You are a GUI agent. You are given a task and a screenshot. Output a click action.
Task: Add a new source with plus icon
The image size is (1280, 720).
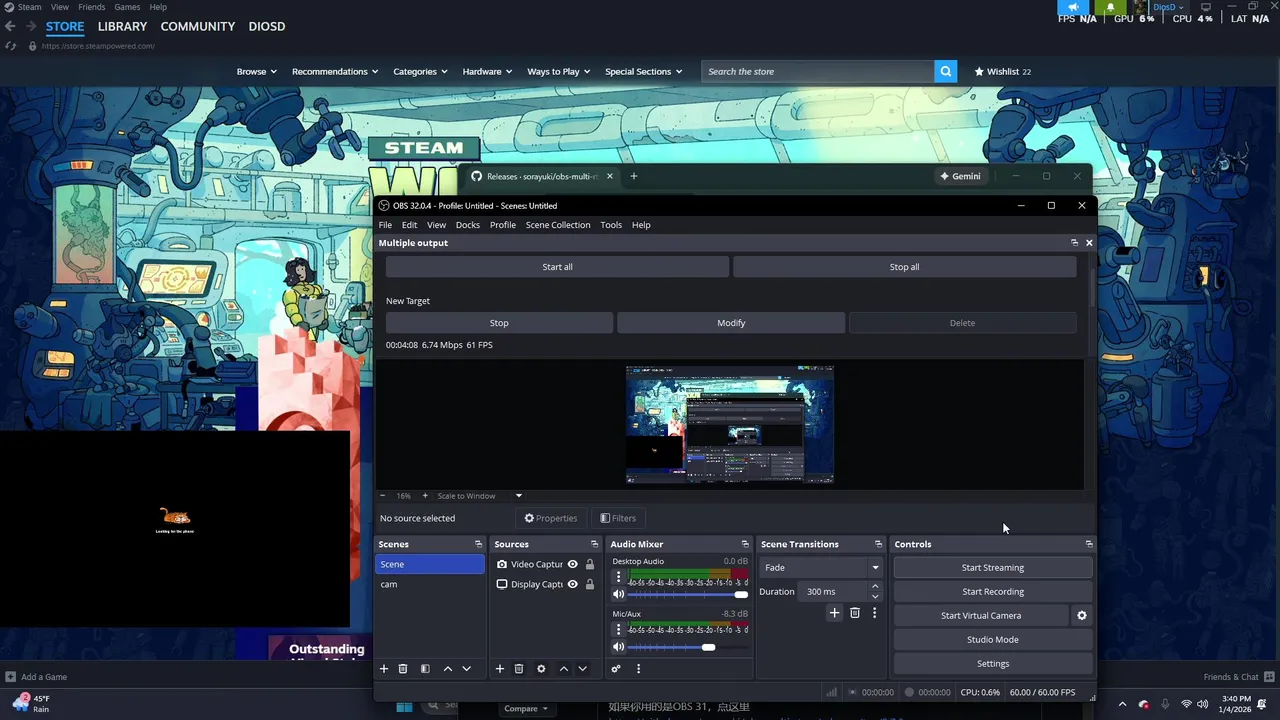[x=500, y=668]
